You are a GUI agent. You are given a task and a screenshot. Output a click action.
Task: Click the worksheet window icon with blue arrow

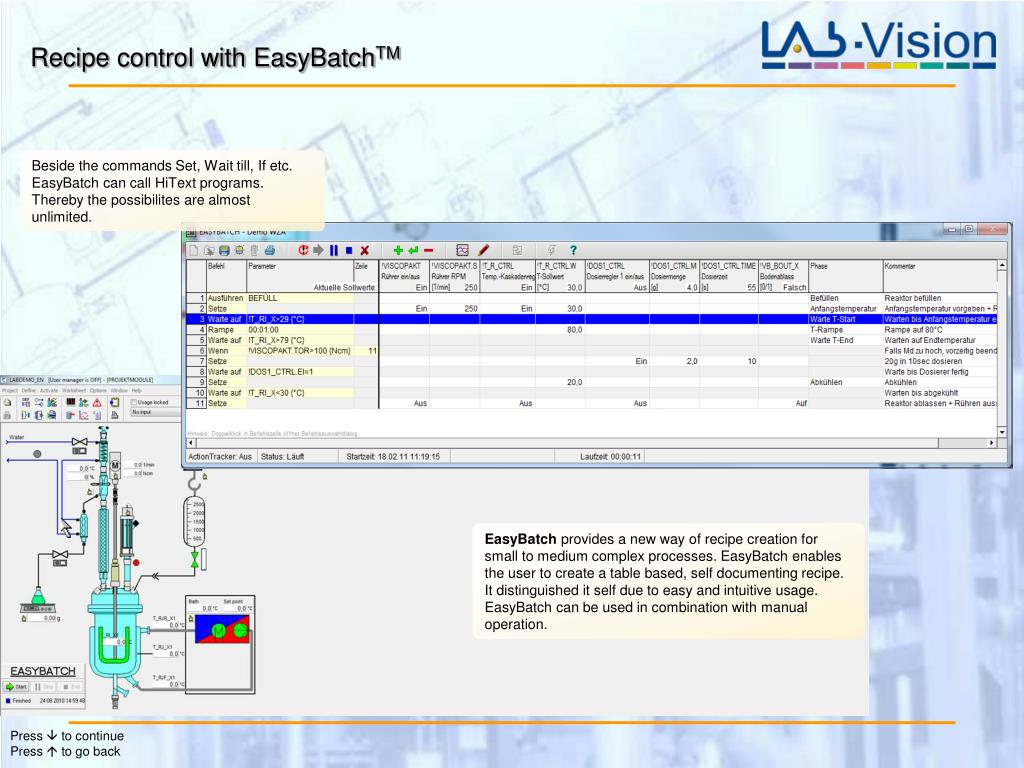[x=114, y=402]
